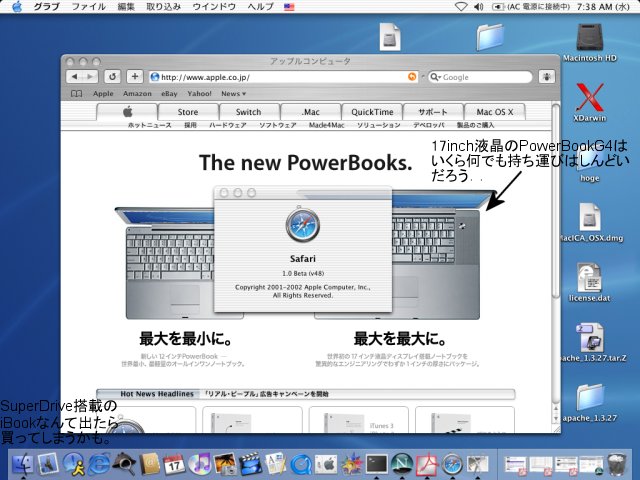640x480 pixels.
Task: Add a bookmark with the plus button
Action: pyautogui.click(x=135, y=77)
